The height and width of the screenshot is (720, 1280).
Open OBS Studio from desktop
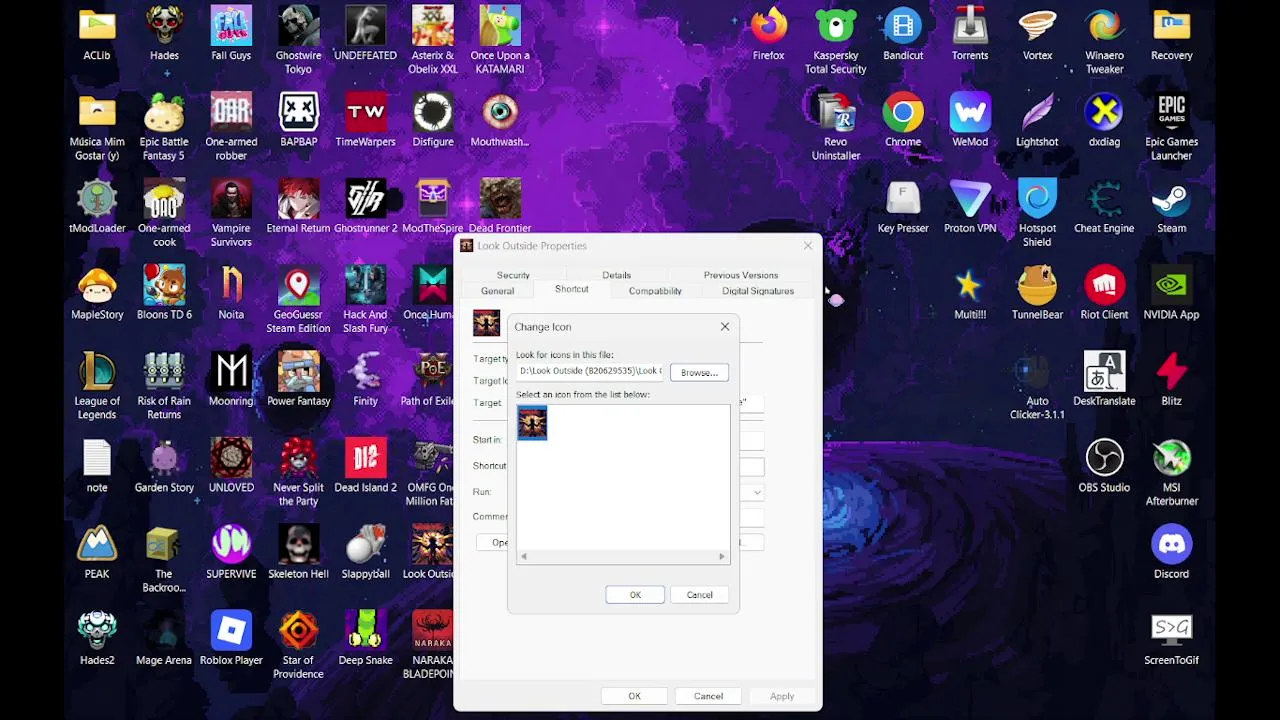1104,466
